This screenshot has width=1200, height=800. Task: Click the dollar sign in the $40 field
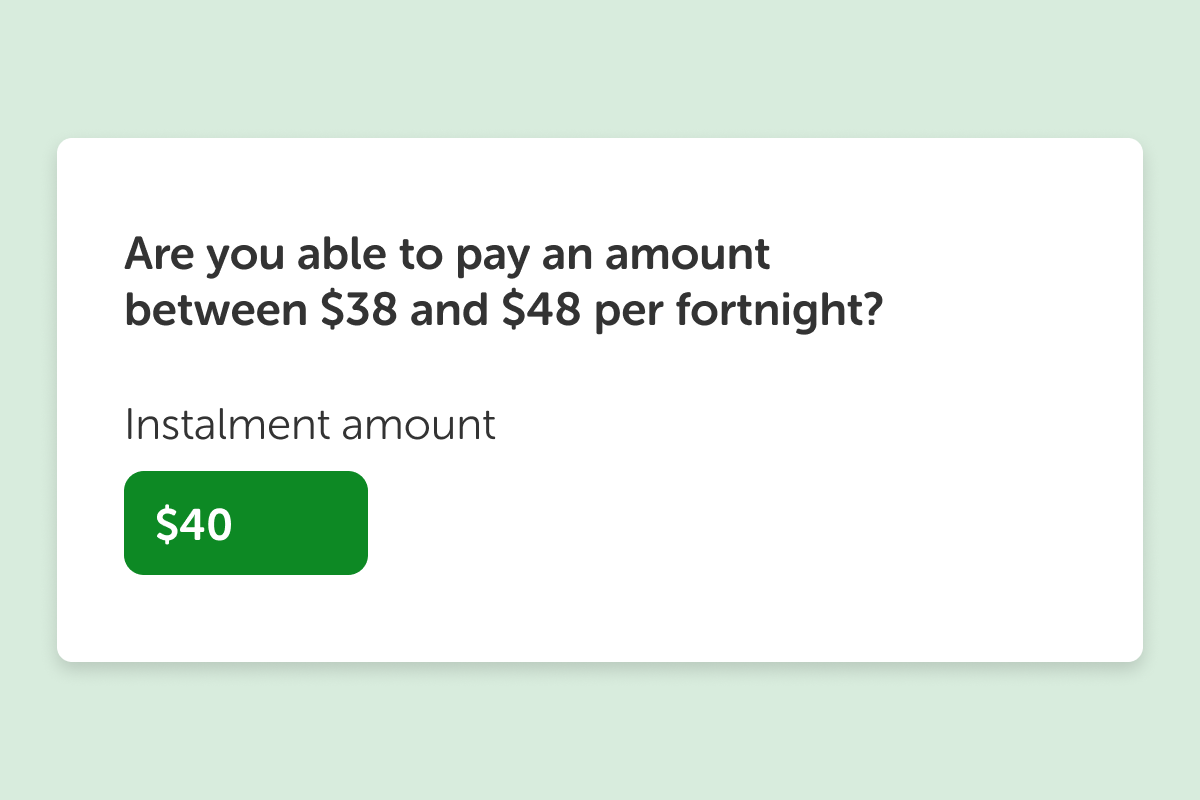pyautogui.click(x=166, y=525)
